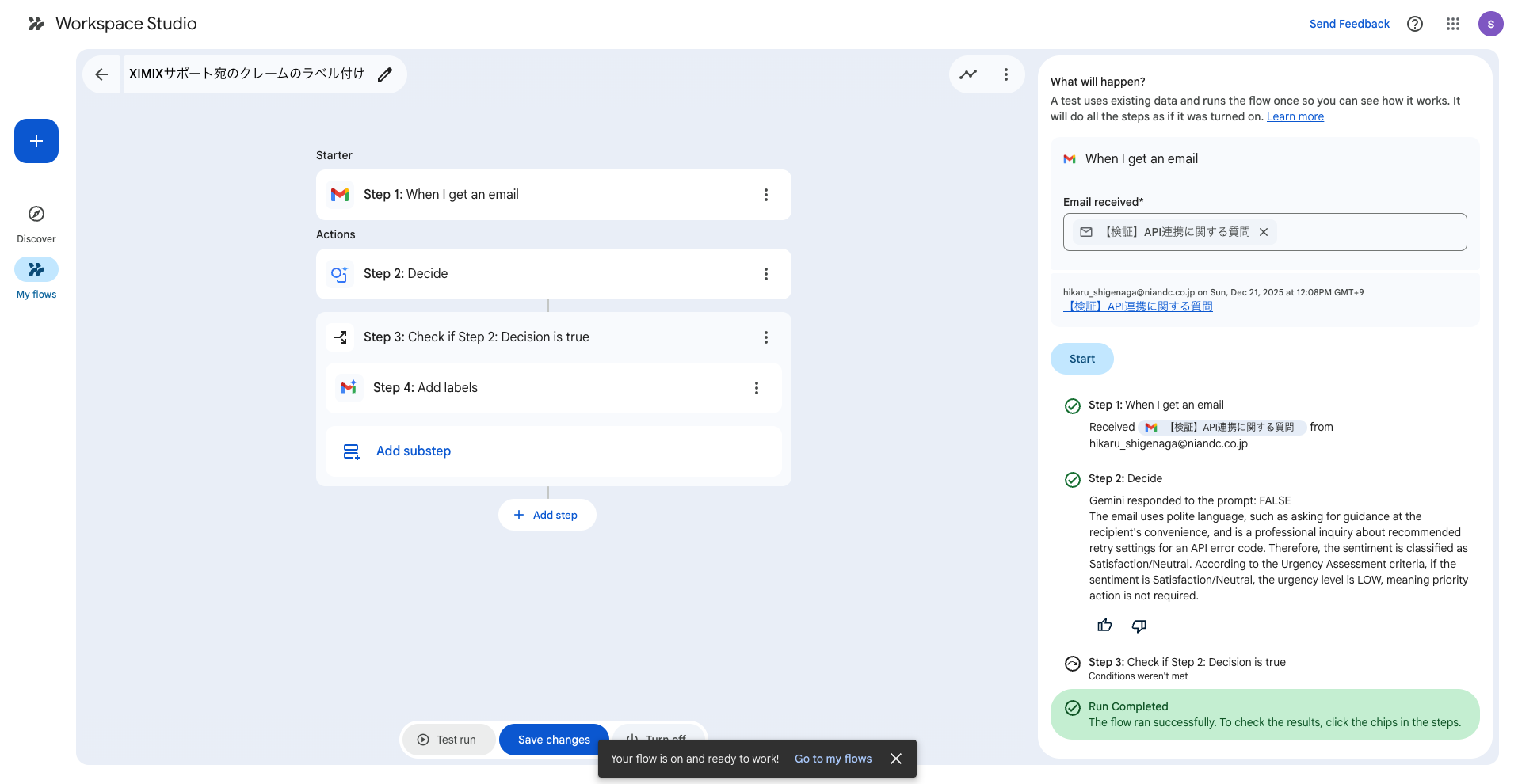Click the Start test button
The width and height of the screenshot is (1518, 784).
pyautogui.click(x=1081, y=359)
